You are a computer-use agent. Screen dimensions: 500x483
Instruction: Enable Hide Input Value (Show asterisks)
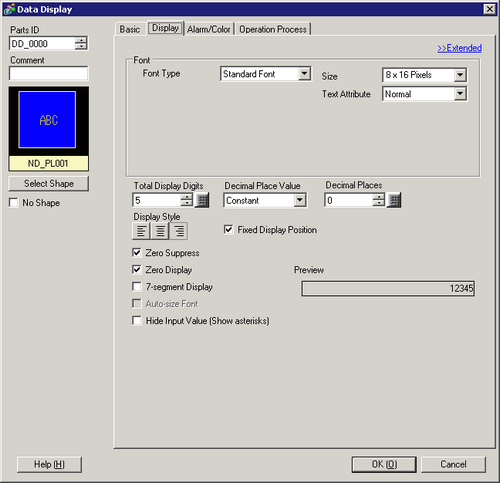click(137, 320)
